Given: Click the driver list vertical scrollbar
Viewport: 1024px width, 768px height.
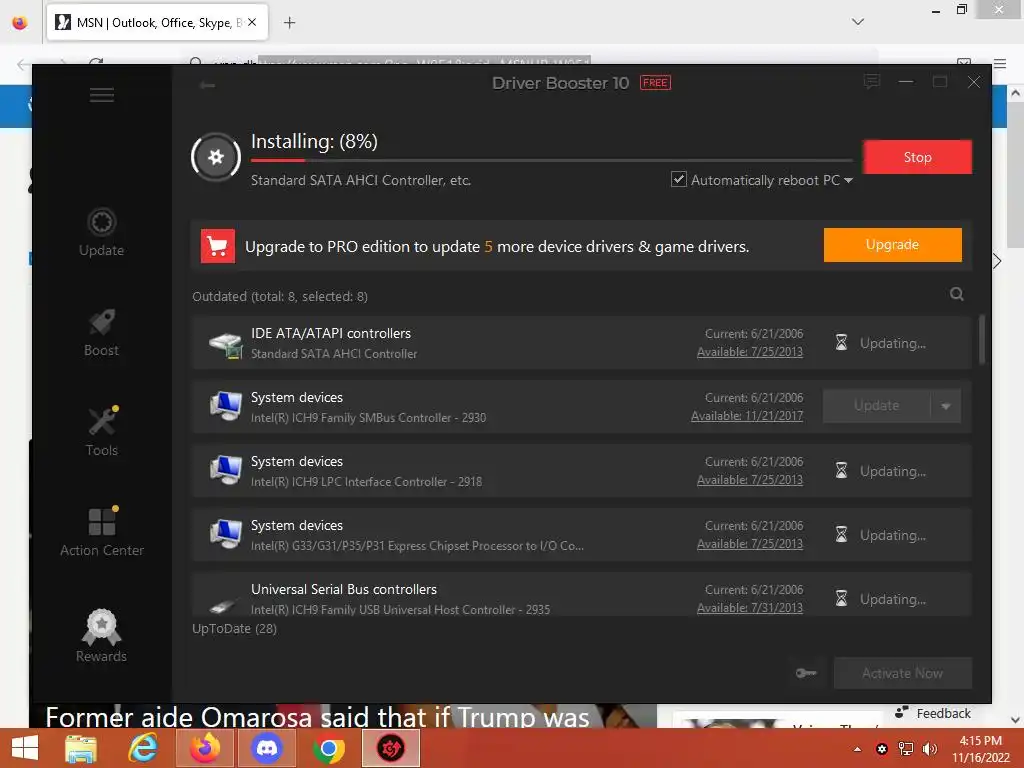Looking at the screenshot, I should click(982, 340).
